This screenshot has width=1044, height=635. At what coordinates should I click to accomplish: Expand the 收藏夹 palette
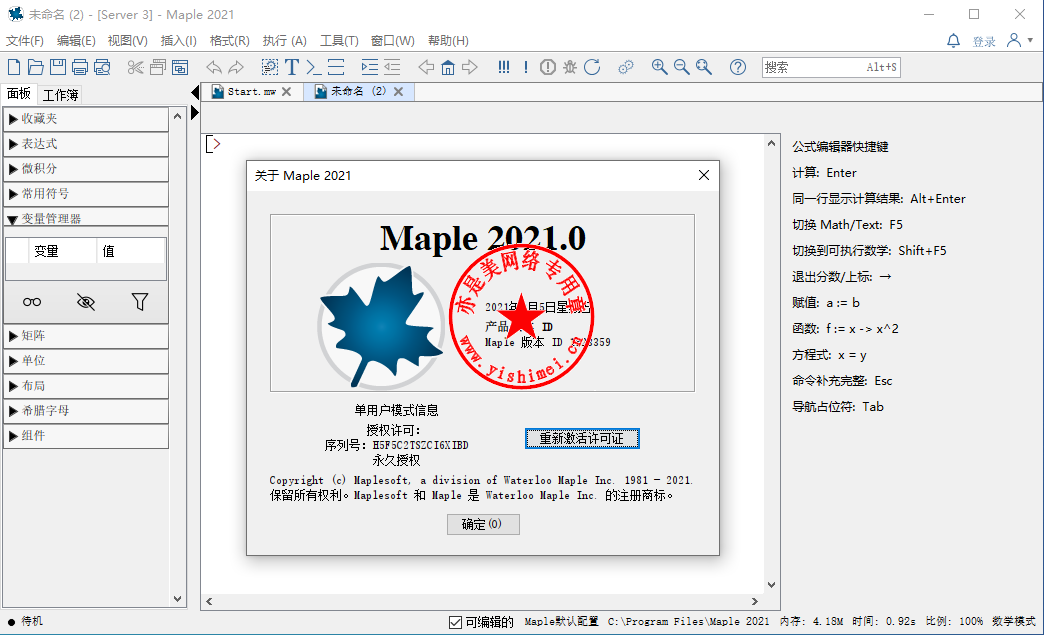point(86,119)
